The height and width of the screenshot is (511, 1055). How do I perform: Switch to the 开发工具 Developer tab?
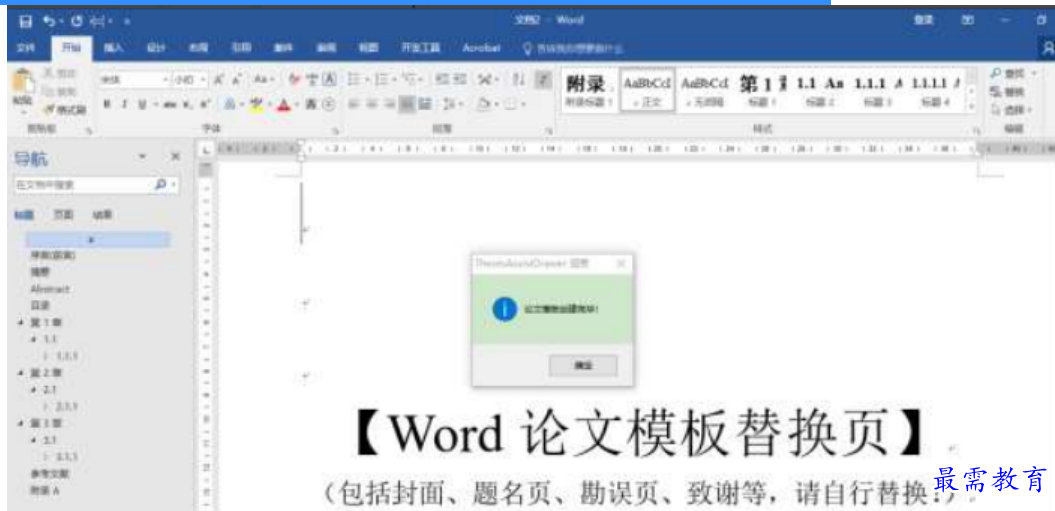tap(421, 48)
